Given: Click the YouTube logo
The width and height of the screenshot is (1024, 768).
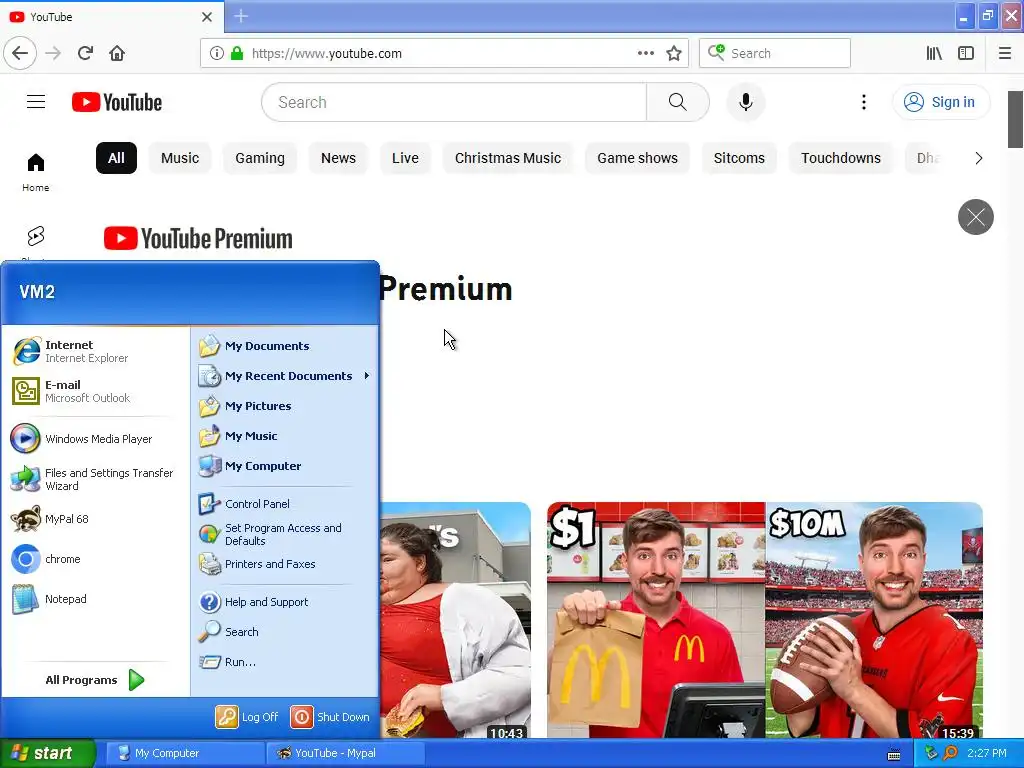Looking at the screenshot, I should pos(117,102).
